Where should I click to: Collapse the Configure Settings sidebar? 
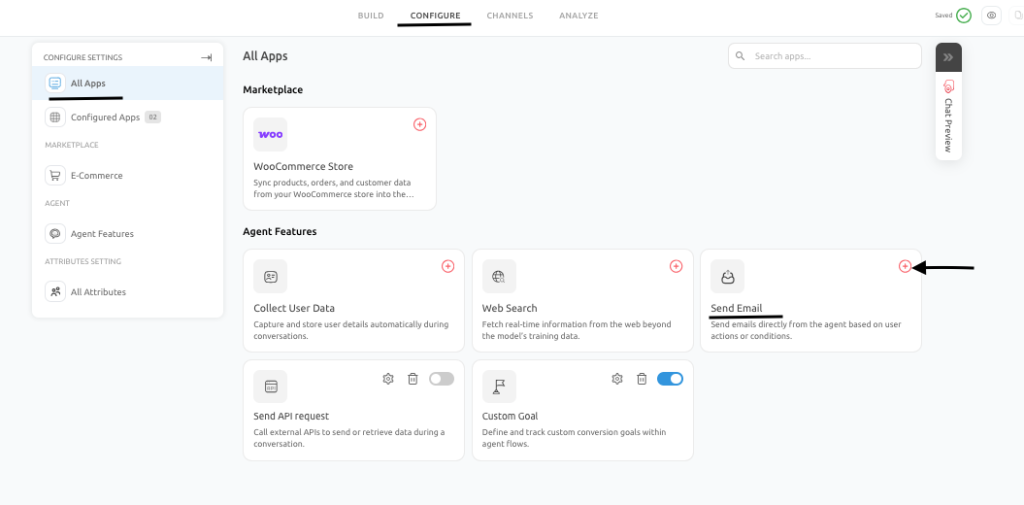[x=206, y=57]
